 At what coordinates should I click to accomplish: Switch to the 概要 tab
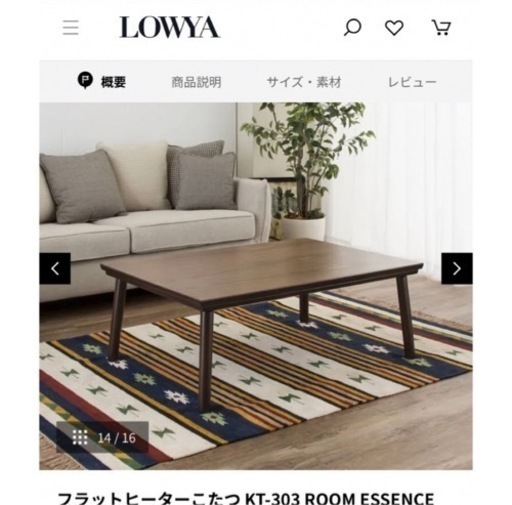(113, 82)
